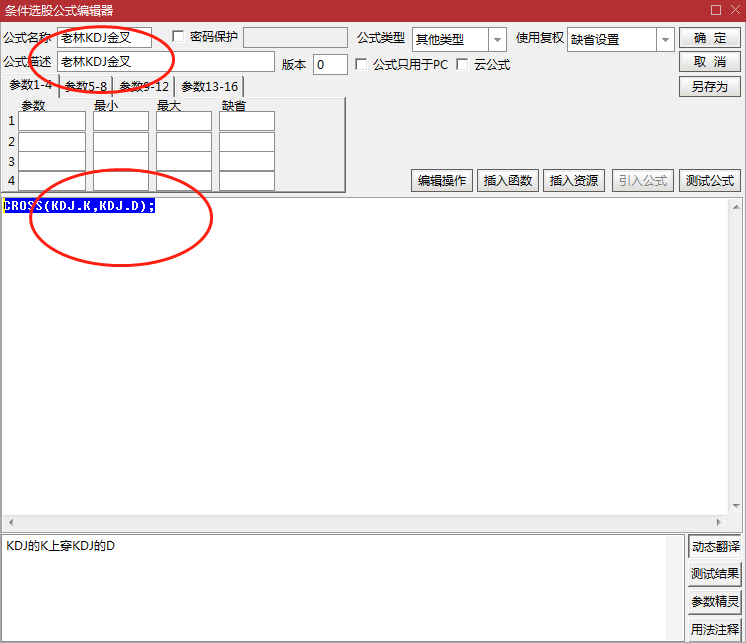Screen dimensions: 746x643
Task: Click row 1 最小 value cell
Action: tap(121, 121)
